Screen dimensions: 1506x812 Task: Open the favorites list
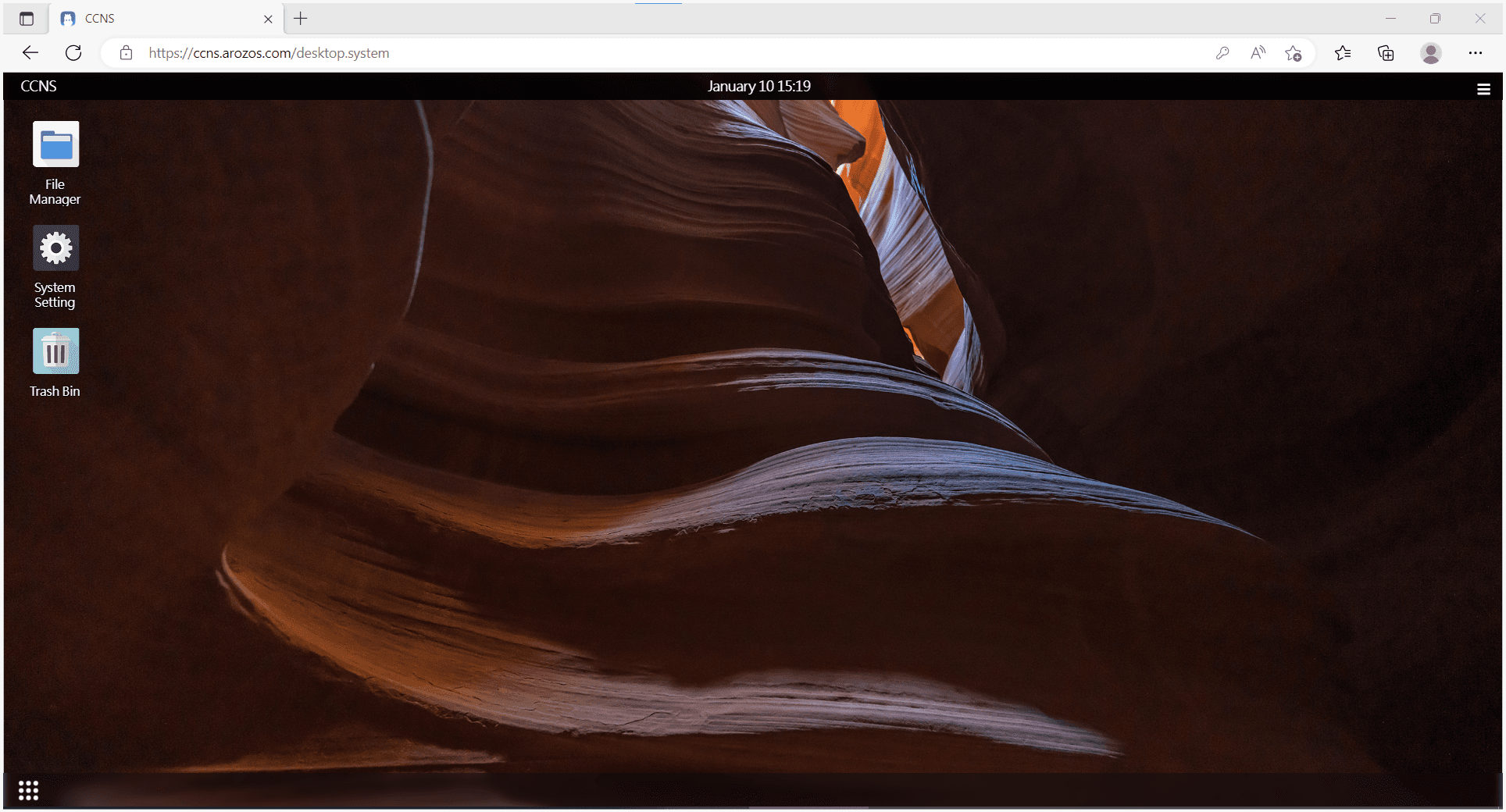coord(1344,53)
